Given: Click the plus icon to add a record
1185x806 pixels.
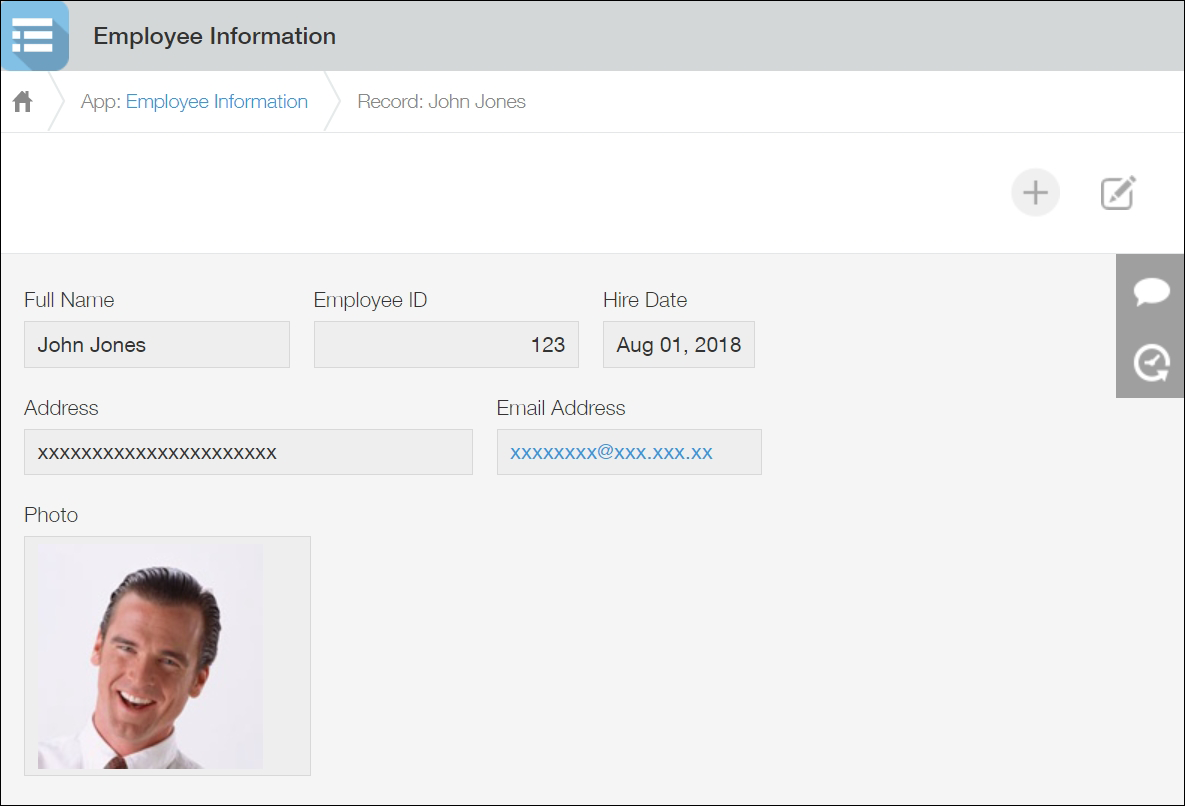Looking at the screenshot, I should (1035, 192).
